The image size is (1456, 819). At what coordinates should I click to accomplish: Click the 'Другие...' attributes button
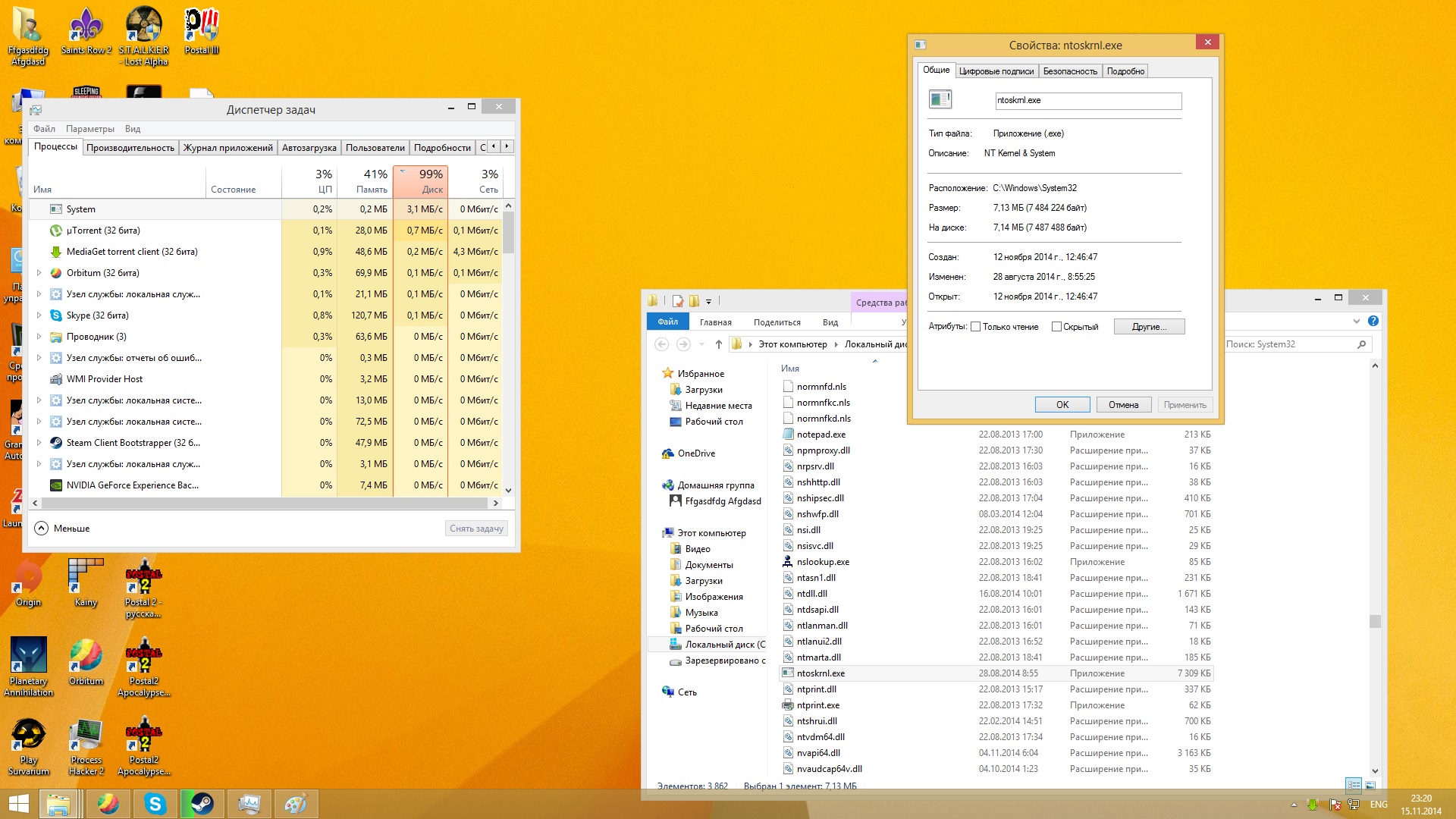tap(1149, 327)
